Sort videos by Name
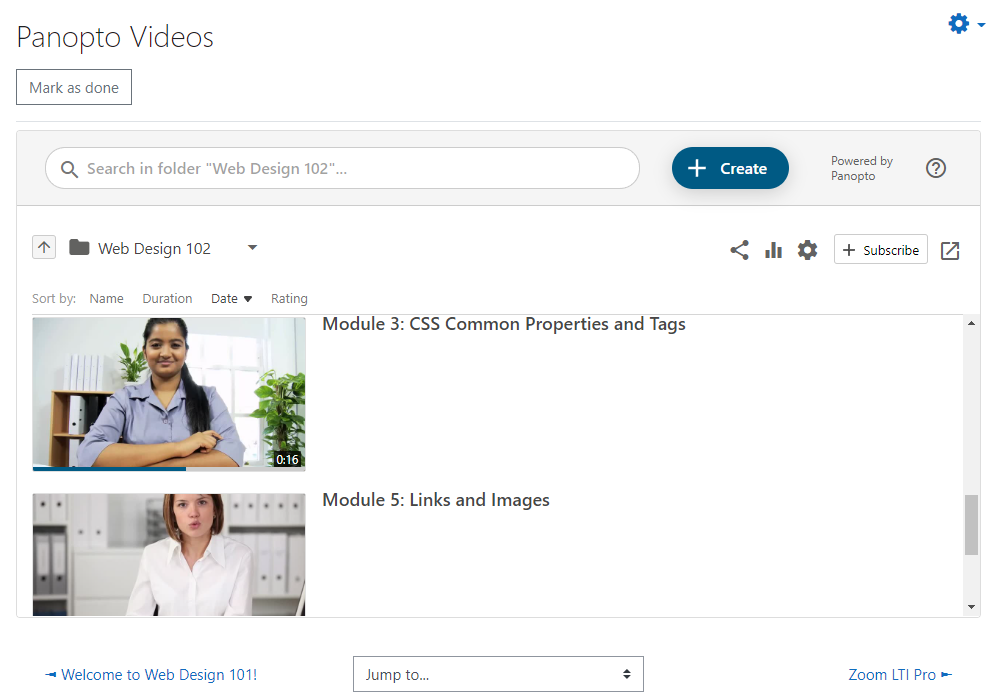 click(x=107, y=298)
